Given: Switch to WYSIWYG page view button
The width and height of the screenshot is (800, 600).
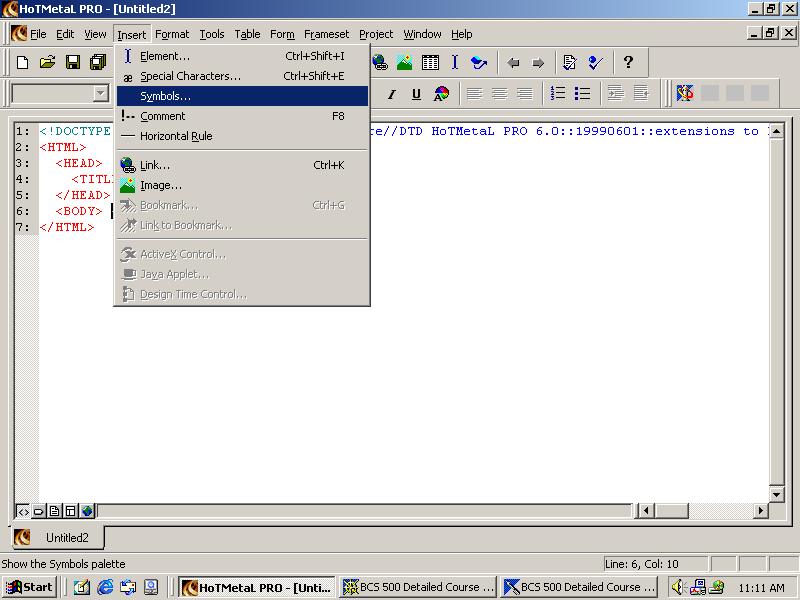Looking at the screenshot, I should 55,511.
